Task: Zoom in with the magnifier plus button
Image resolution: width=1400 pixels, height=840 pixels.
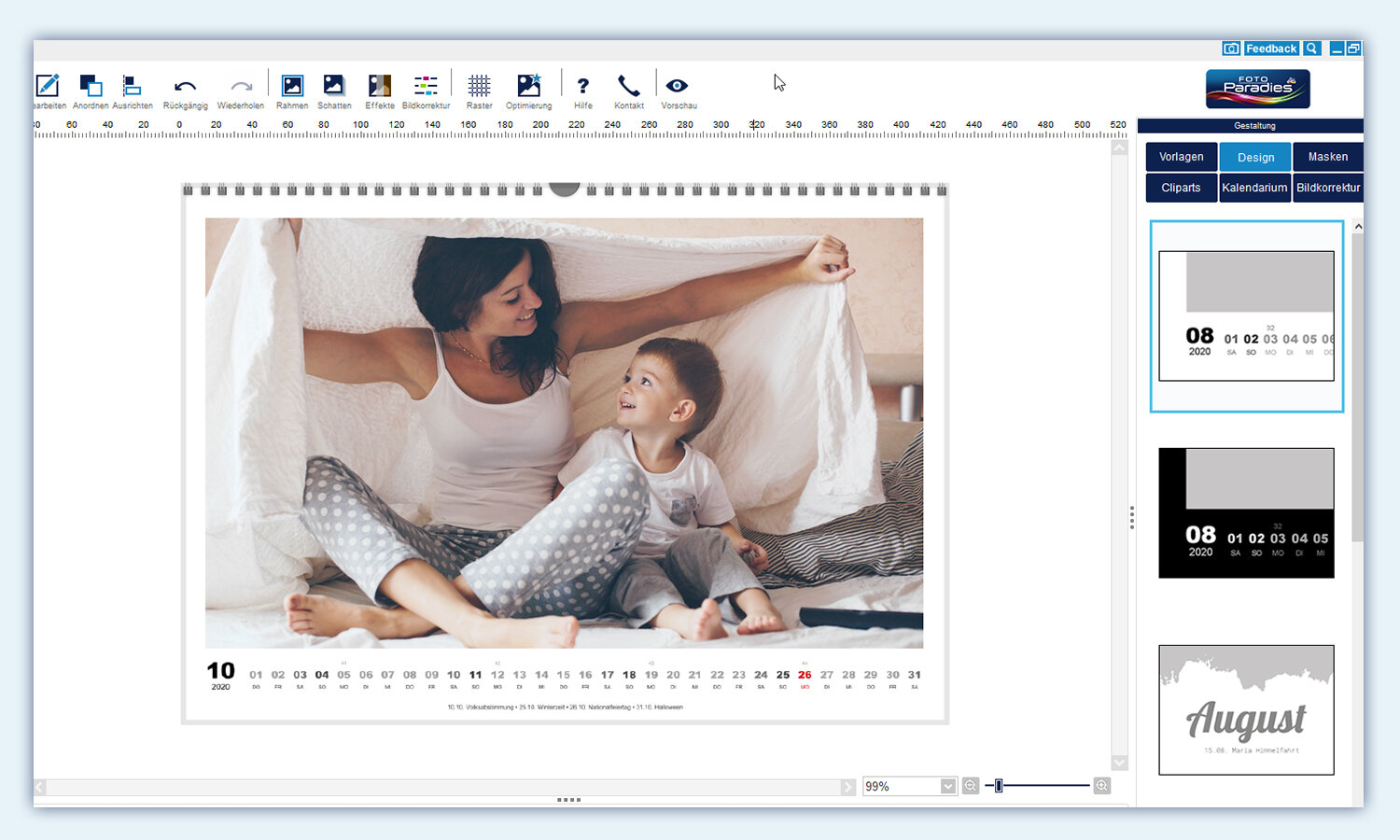Action: pos(1102,786)
